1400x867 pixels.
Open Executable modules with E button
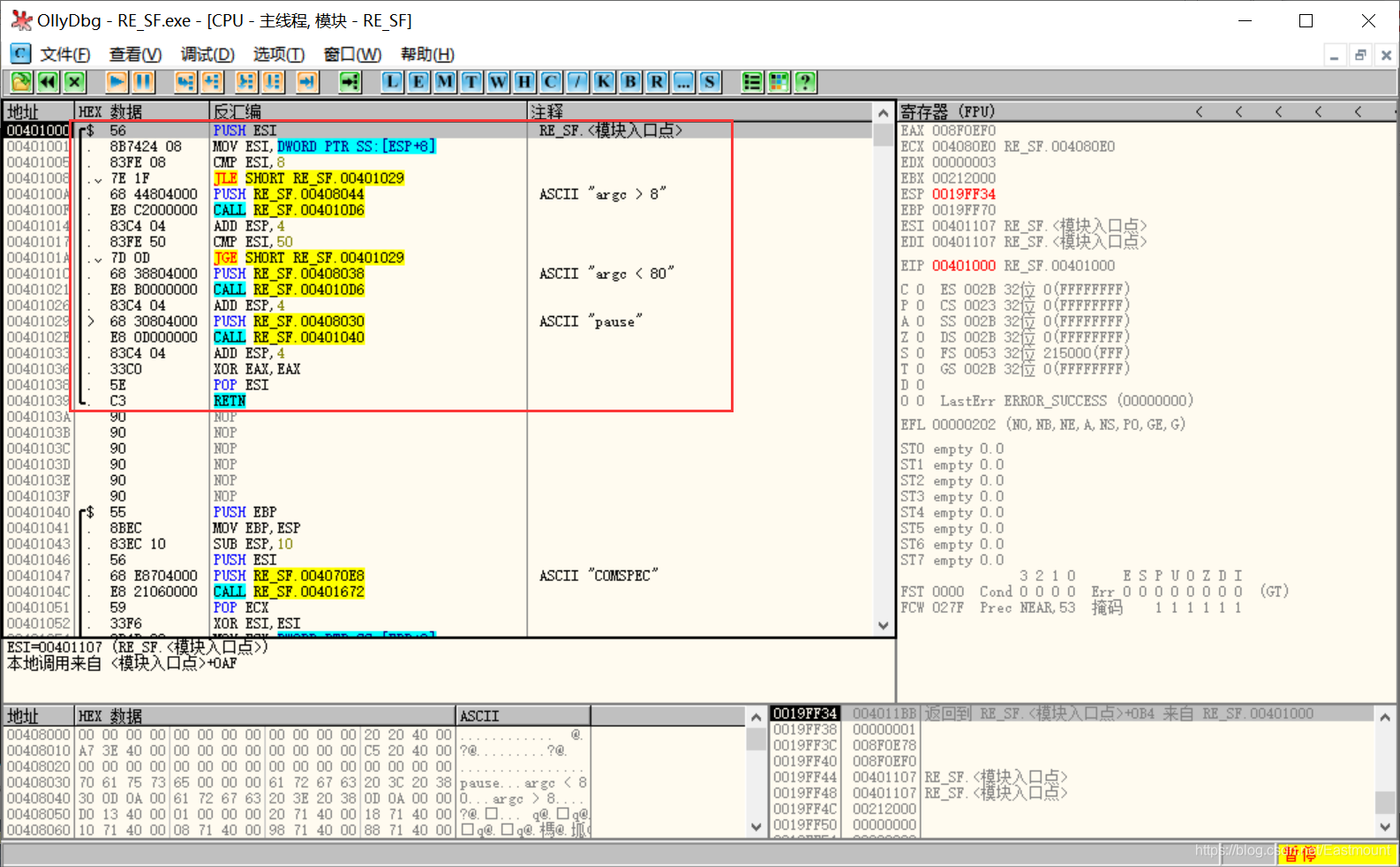[x=418, y=82]
